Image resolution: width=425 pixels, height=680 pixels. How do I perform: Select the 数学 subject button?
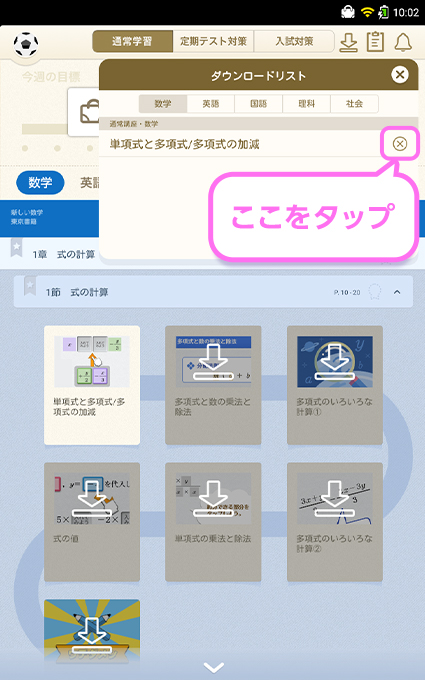(40, 183)
